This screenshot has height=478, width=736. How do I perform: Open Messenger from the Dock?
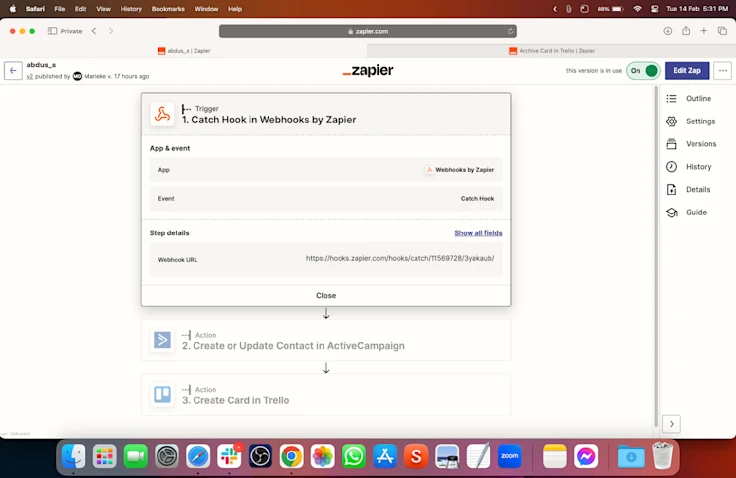coord(586,456)
